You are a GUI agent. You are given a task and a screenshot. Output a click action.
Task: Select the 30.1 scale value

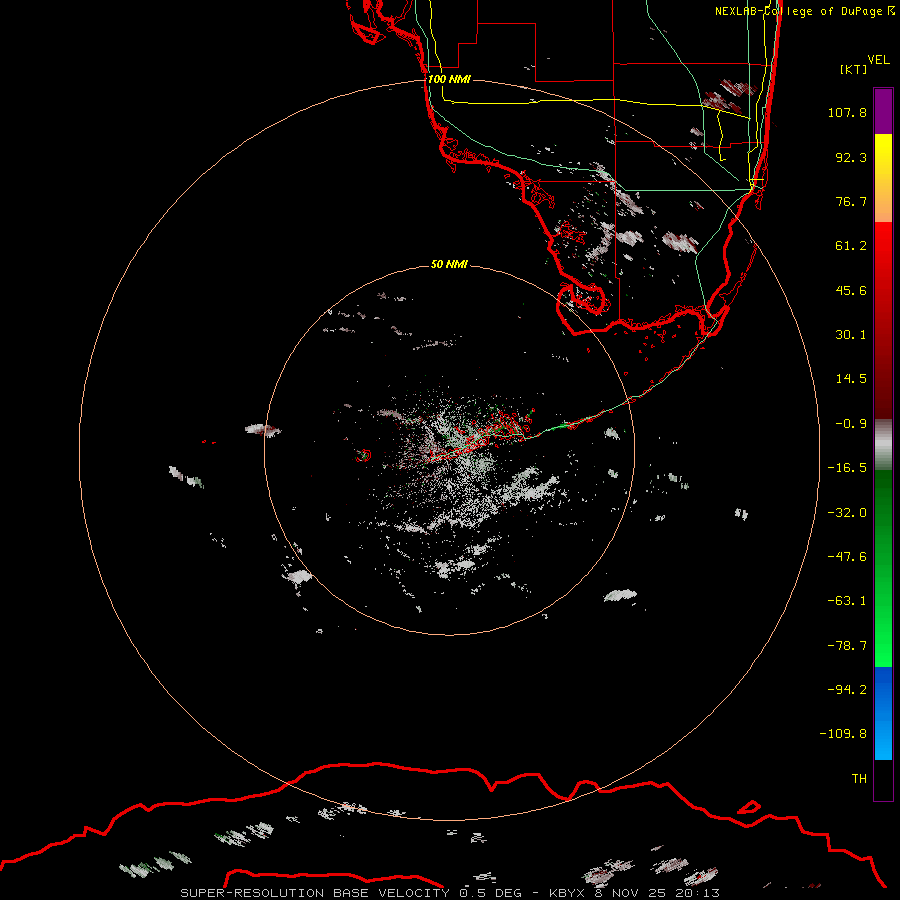click(x=851, y=335)
